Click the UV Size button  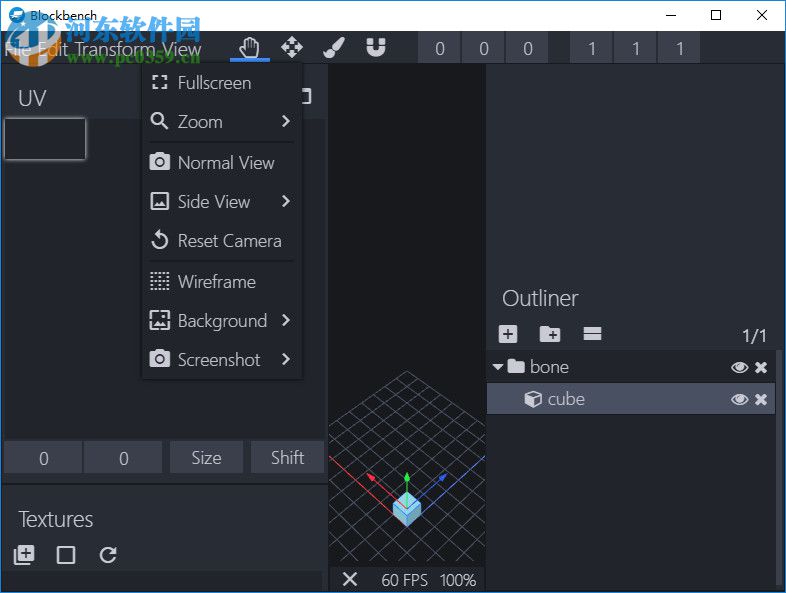tap(207, 458)
